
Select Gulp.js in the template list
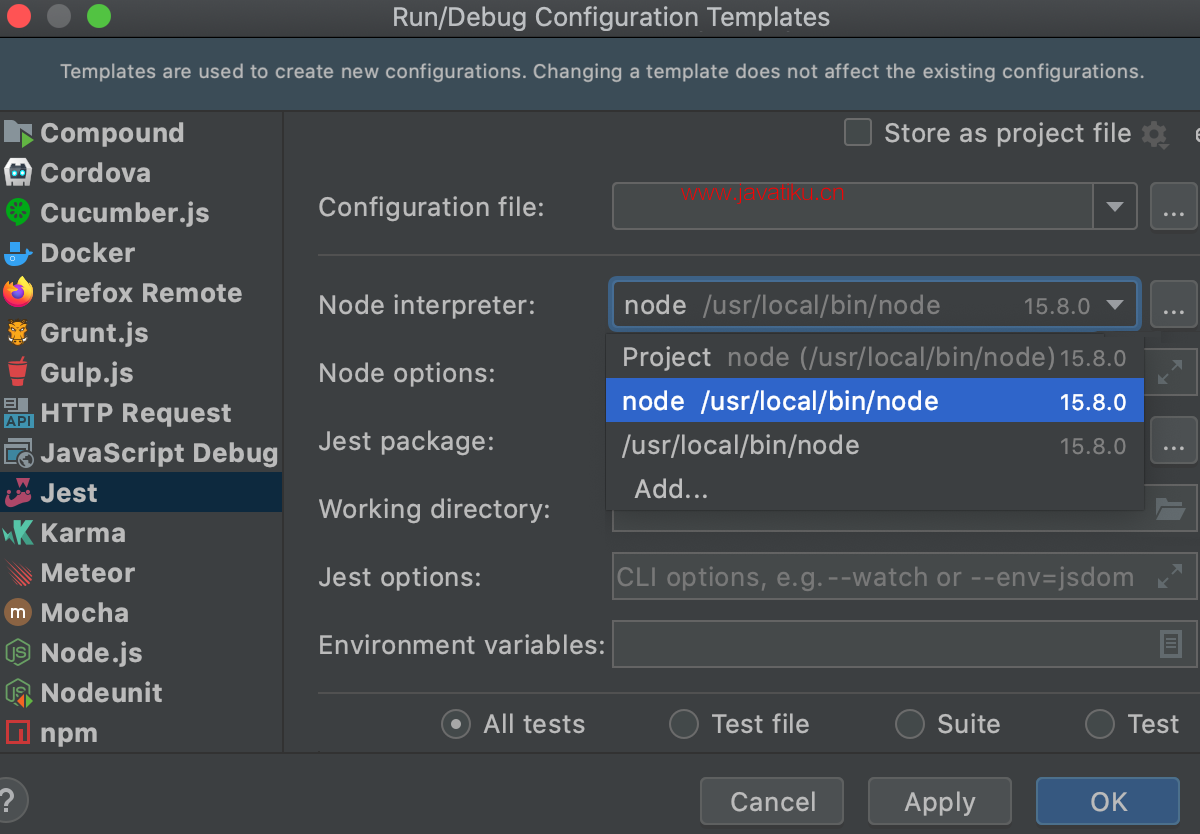141,373
